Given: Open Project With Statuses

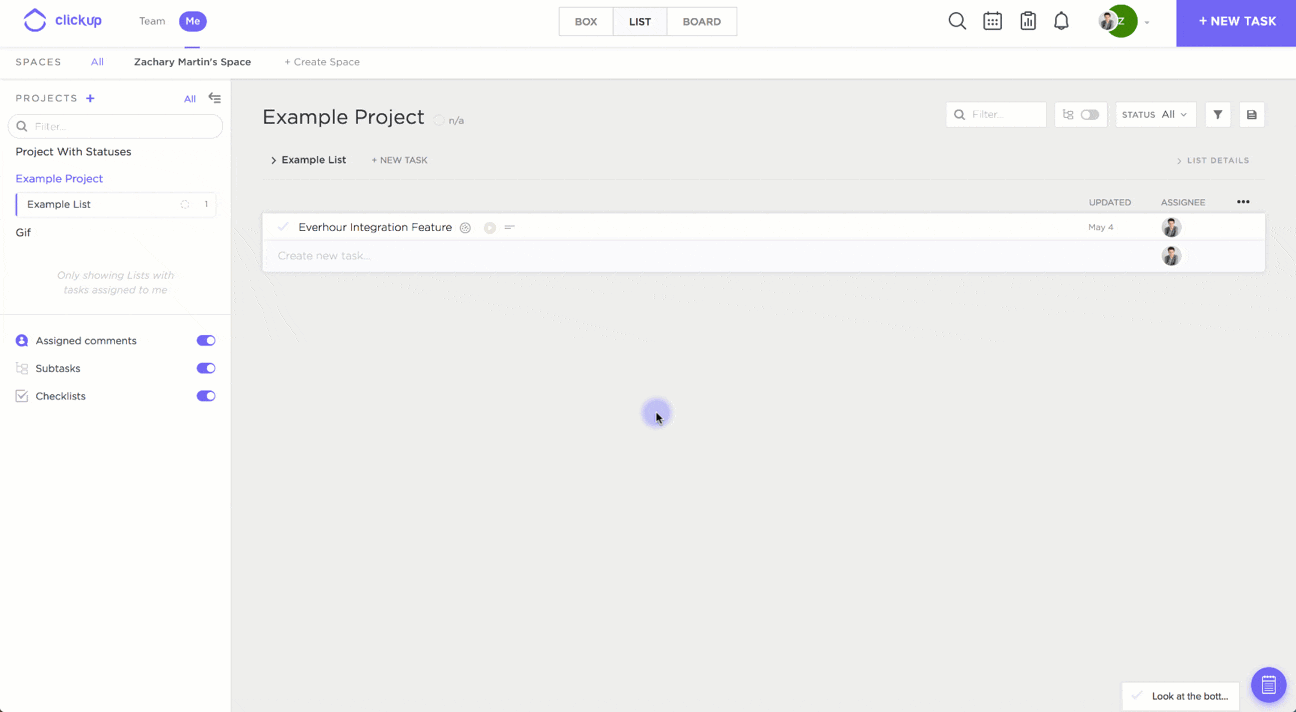Looking at the screenshot, I should point(73,152).
